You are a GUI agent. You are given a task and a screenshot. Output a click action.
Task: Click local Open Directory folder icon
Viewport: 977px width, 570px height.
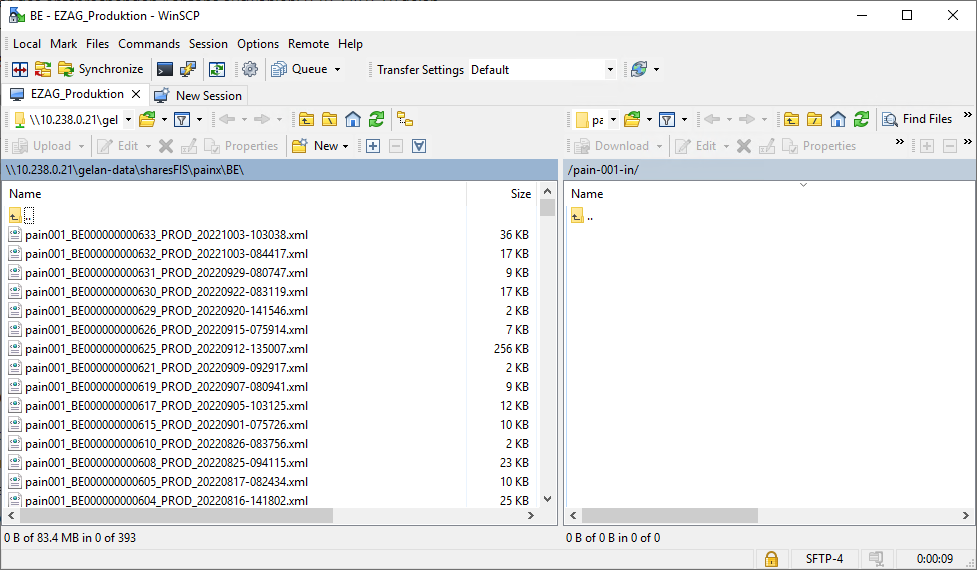(147, 120)
